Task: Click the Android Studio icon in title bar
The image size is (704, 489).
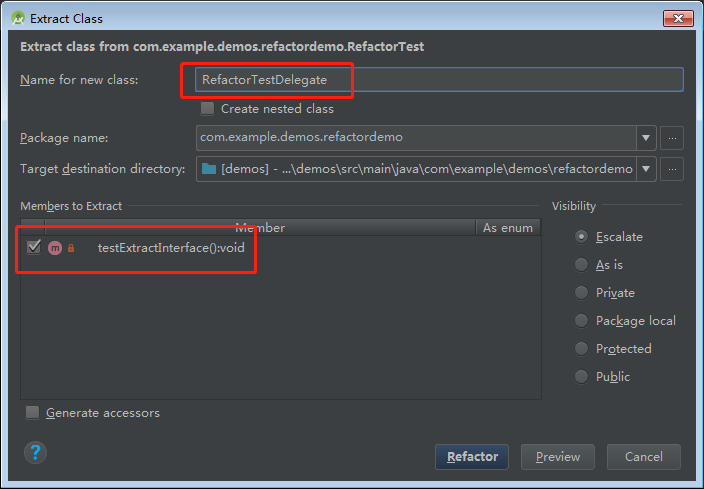Action: 17,18
